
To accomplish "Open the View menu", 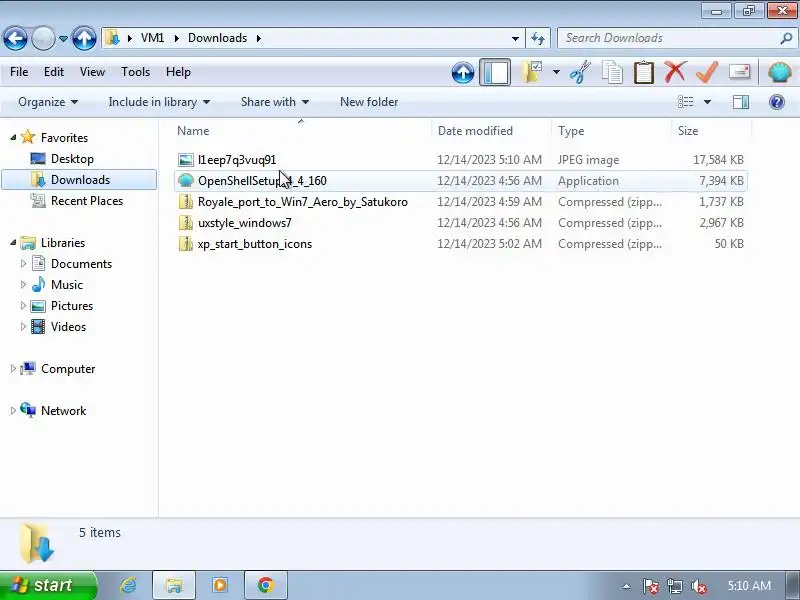I will tap(92, 72).
